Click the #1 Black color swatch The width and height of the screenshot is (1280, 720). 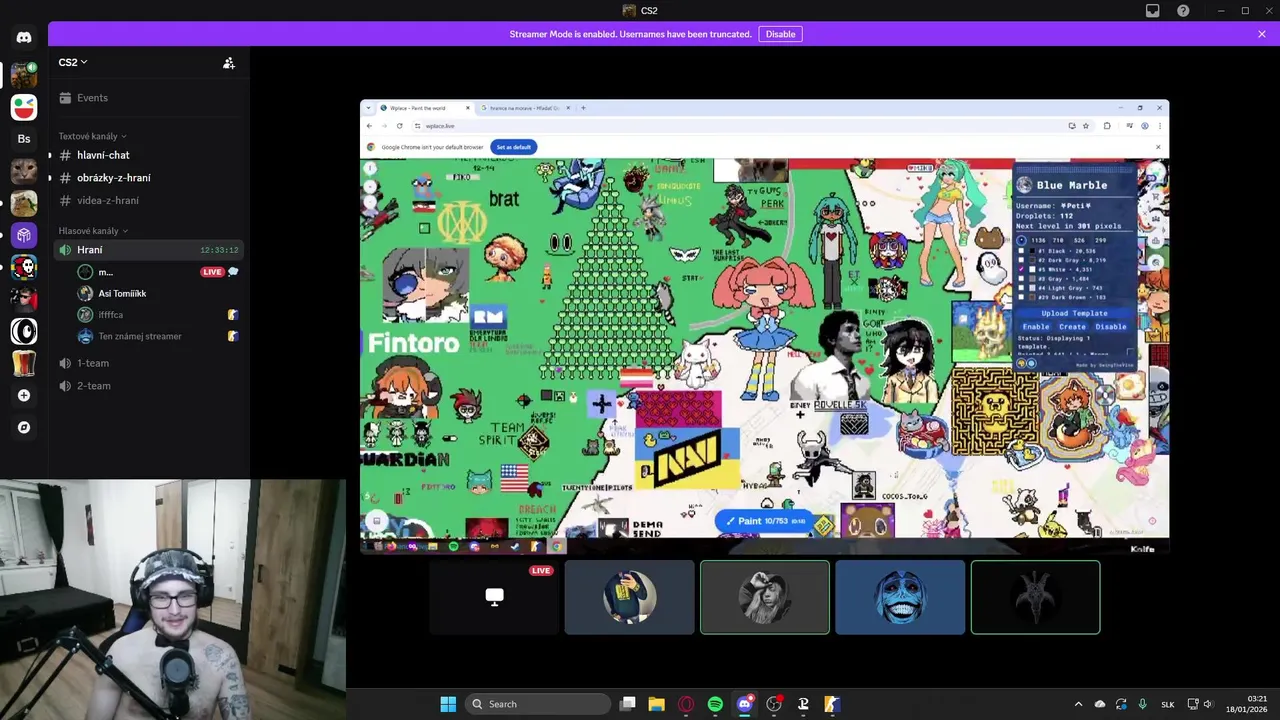point(1032,251)
